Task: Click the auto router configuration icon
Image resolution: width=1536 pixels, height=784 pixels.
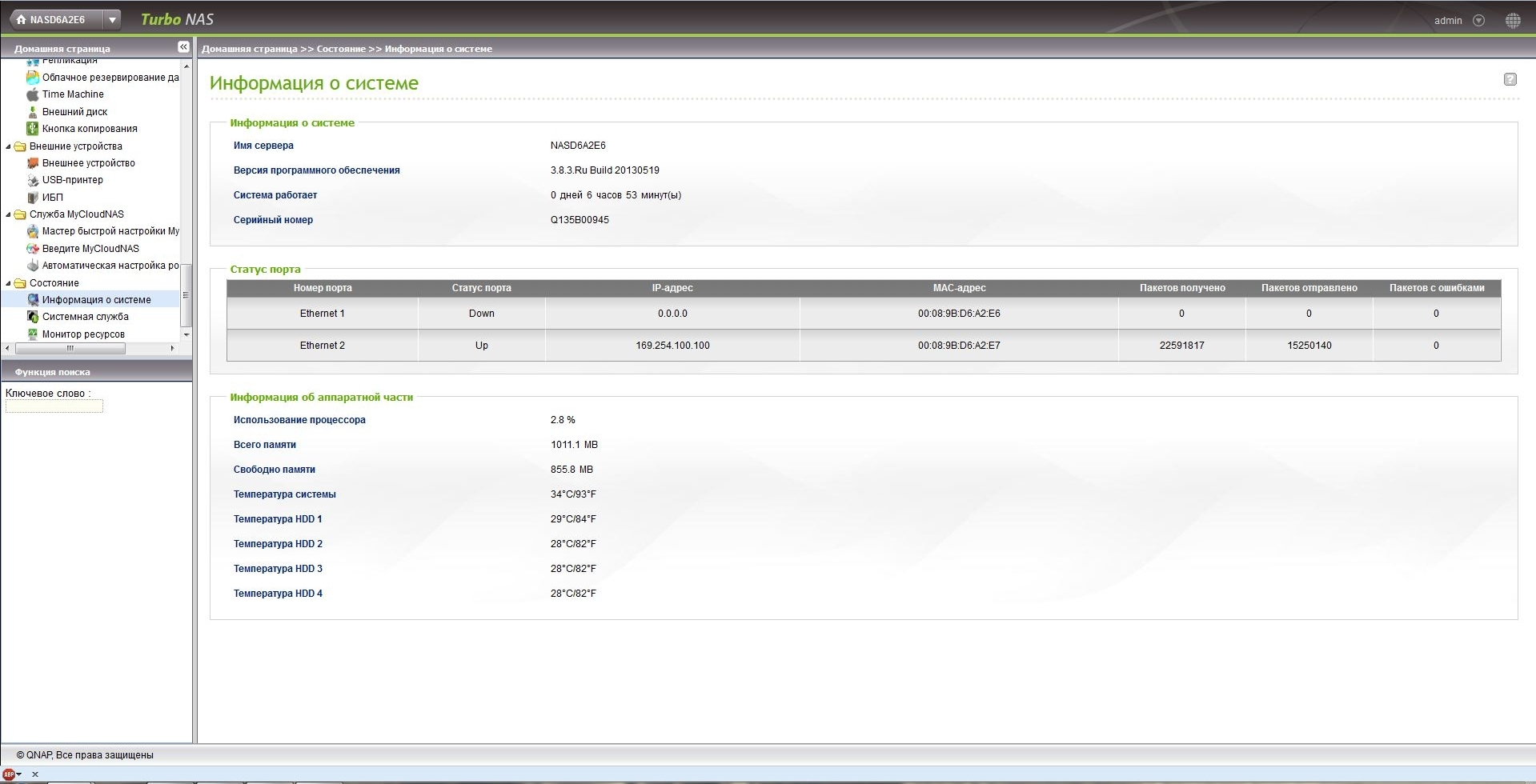Action: (x=33, y=266)
